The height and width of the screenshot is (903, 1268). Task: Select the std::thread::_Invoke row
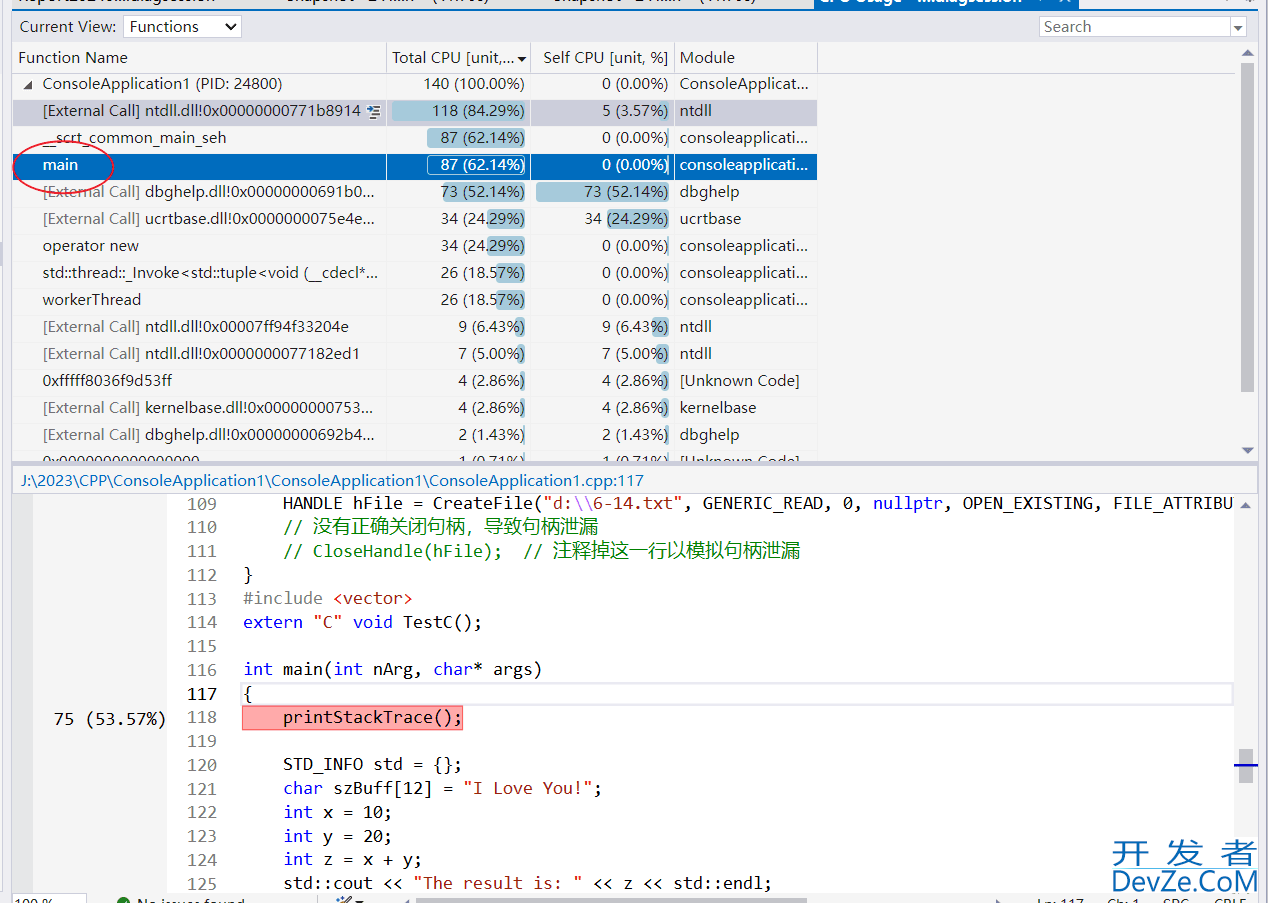coord(415,273)
